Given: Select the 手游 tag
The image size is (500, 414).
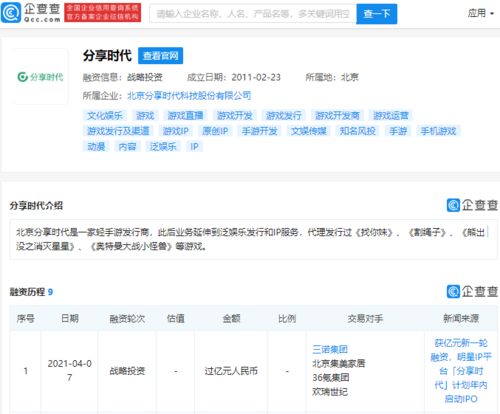Looking at the screenshot, I should pyautogui.click(x=398, y=131).
